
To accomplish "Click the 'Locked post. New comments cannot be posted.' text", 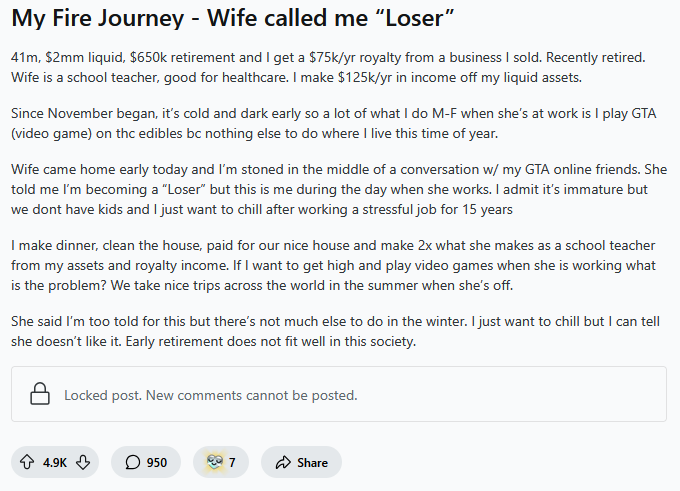I will 211,395.
